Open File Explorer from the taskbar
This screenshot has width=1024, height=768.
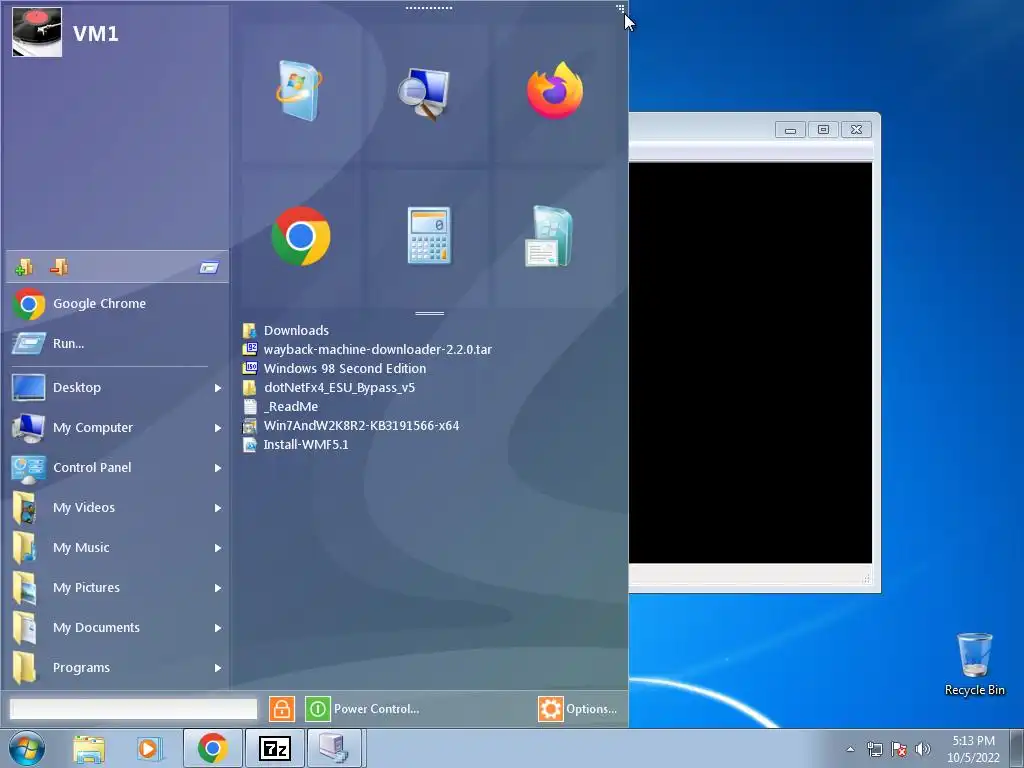tap(89, 749)
